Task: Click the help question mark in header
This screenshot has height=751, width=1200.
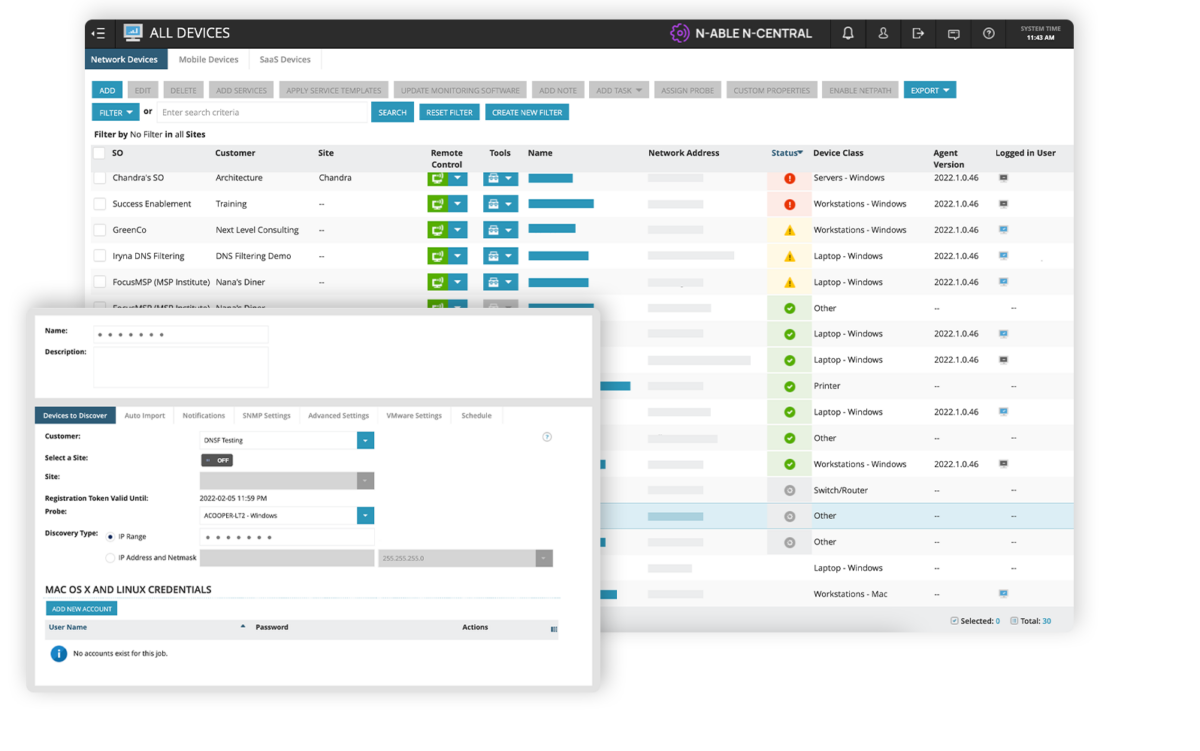Action: click(989, 34)
